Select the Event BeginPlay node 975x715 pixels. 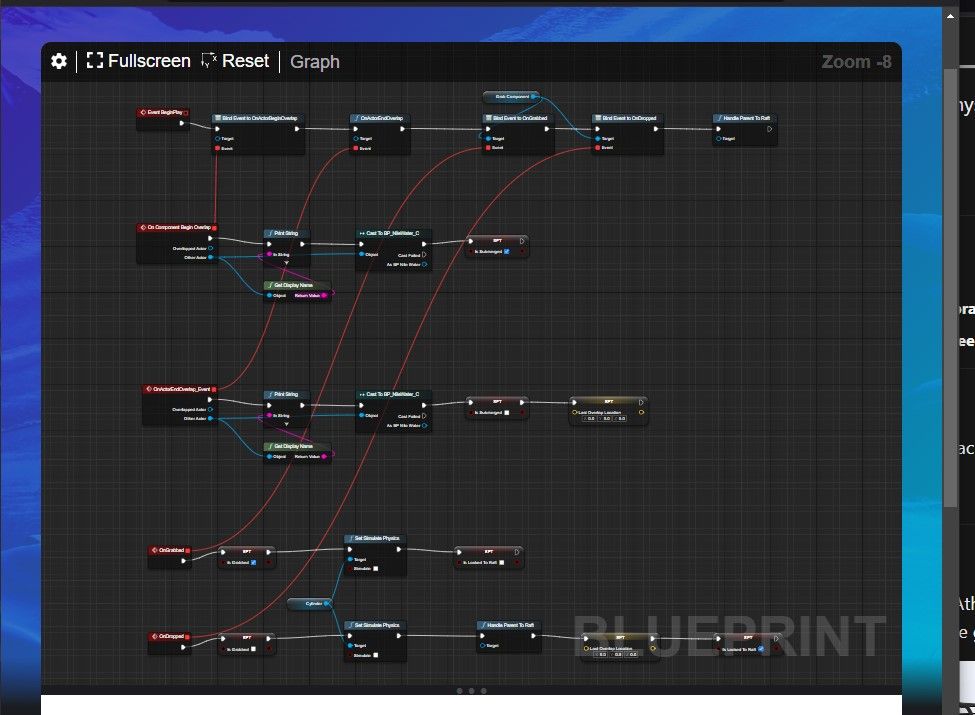163,119
